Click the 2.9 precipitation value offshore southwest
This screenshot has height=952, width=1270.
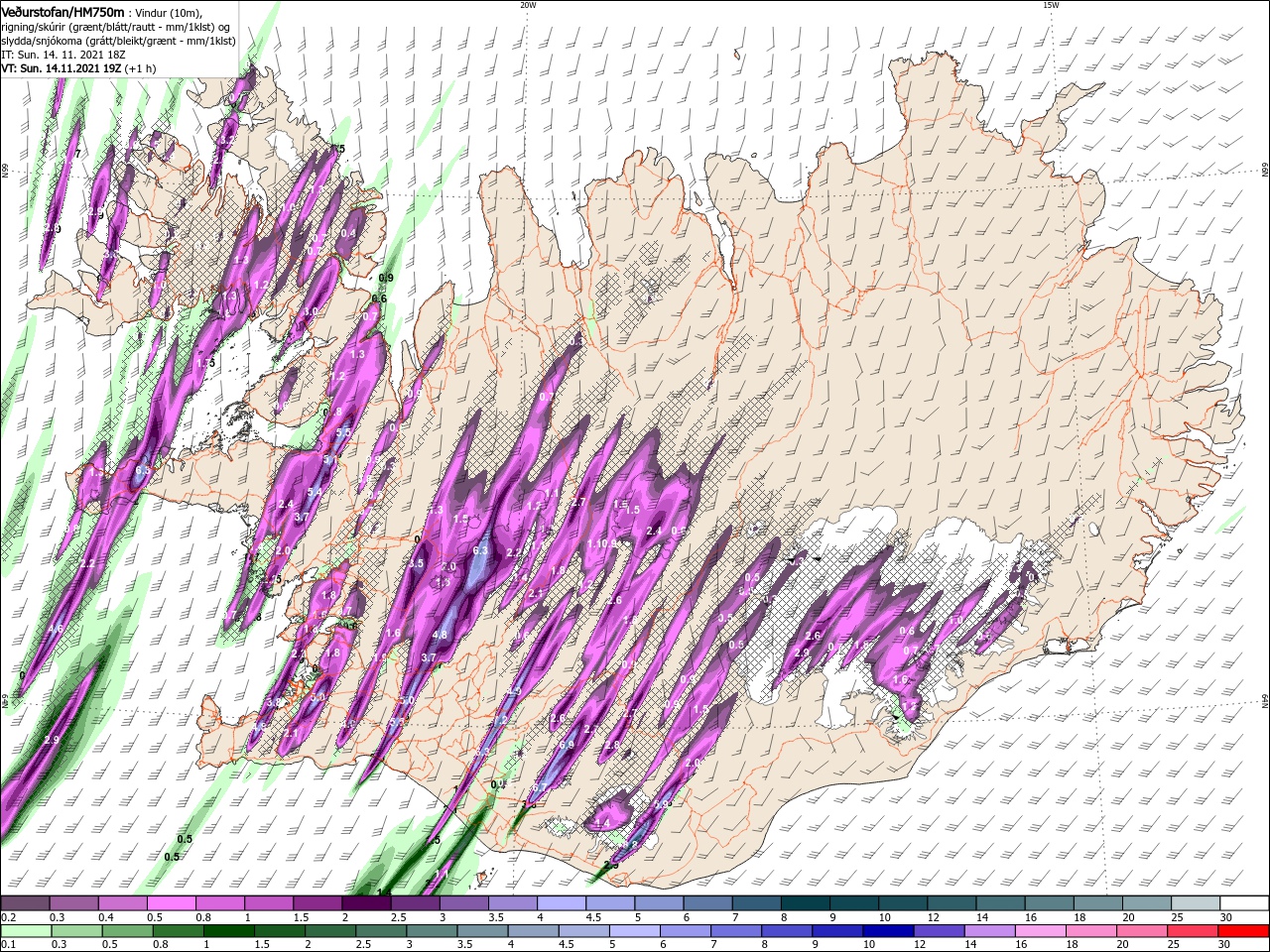52,740
